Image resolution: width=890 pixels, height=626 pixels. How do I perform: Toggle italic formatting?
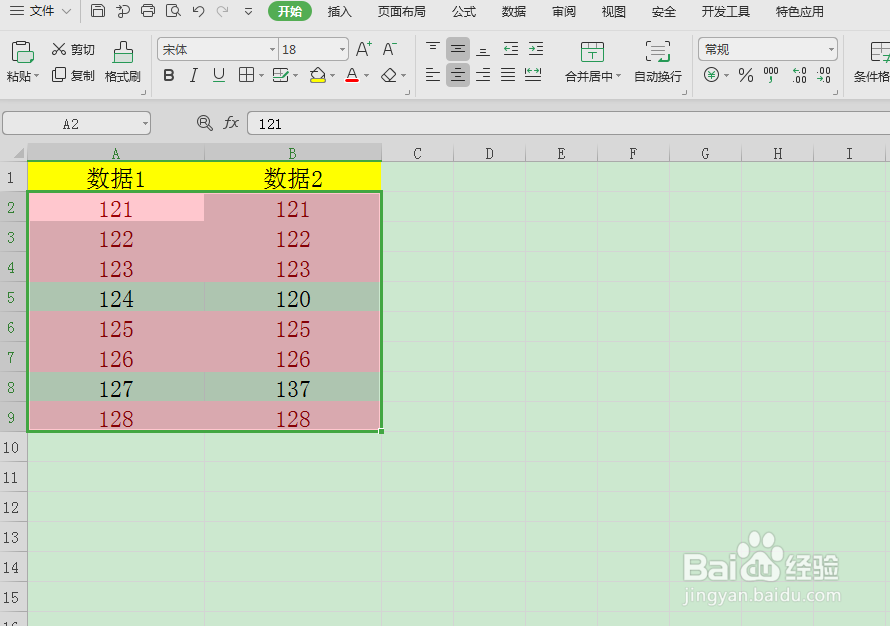(194, 75)
